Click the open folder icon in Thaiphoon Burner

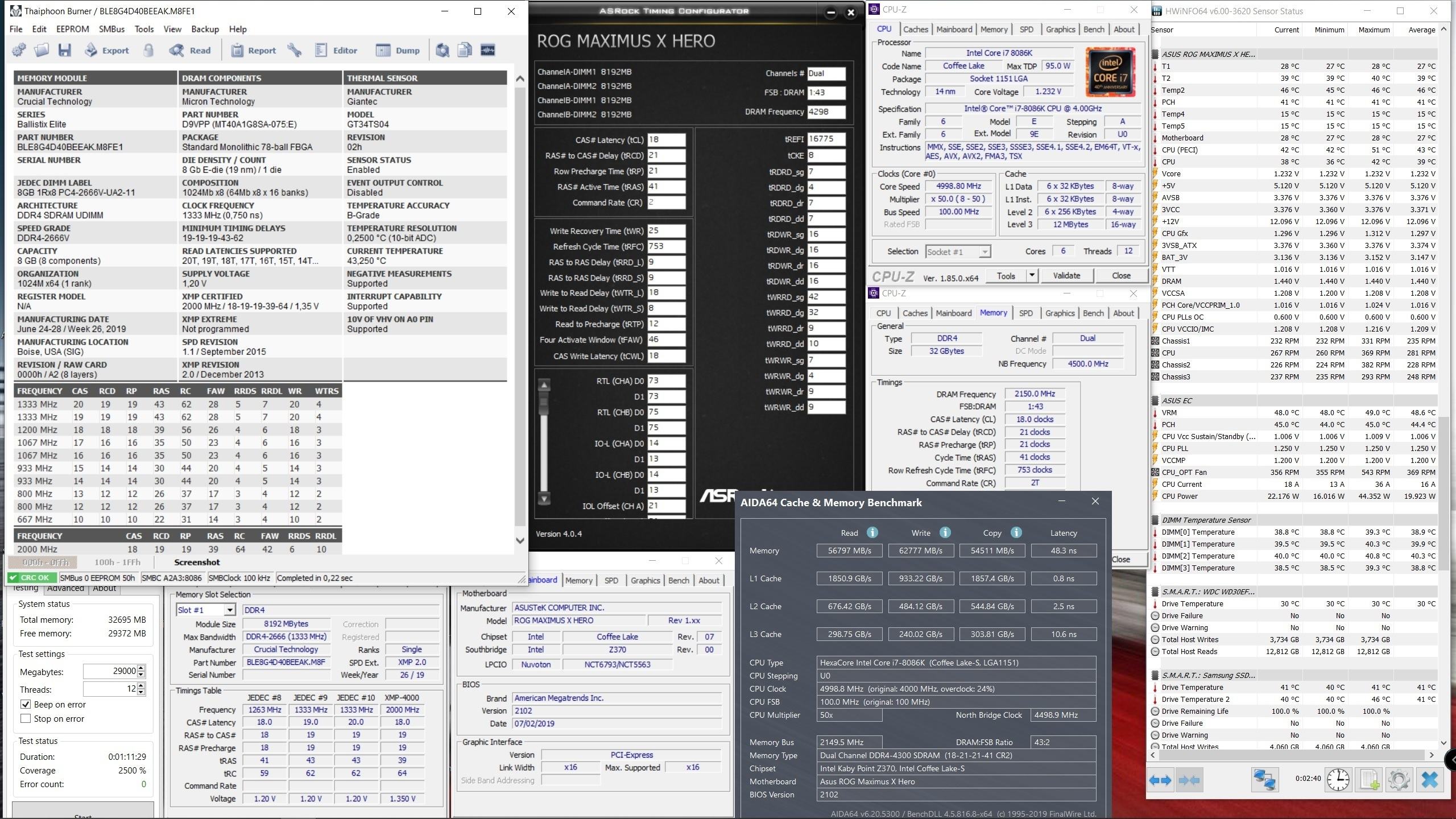coord(42,50)
